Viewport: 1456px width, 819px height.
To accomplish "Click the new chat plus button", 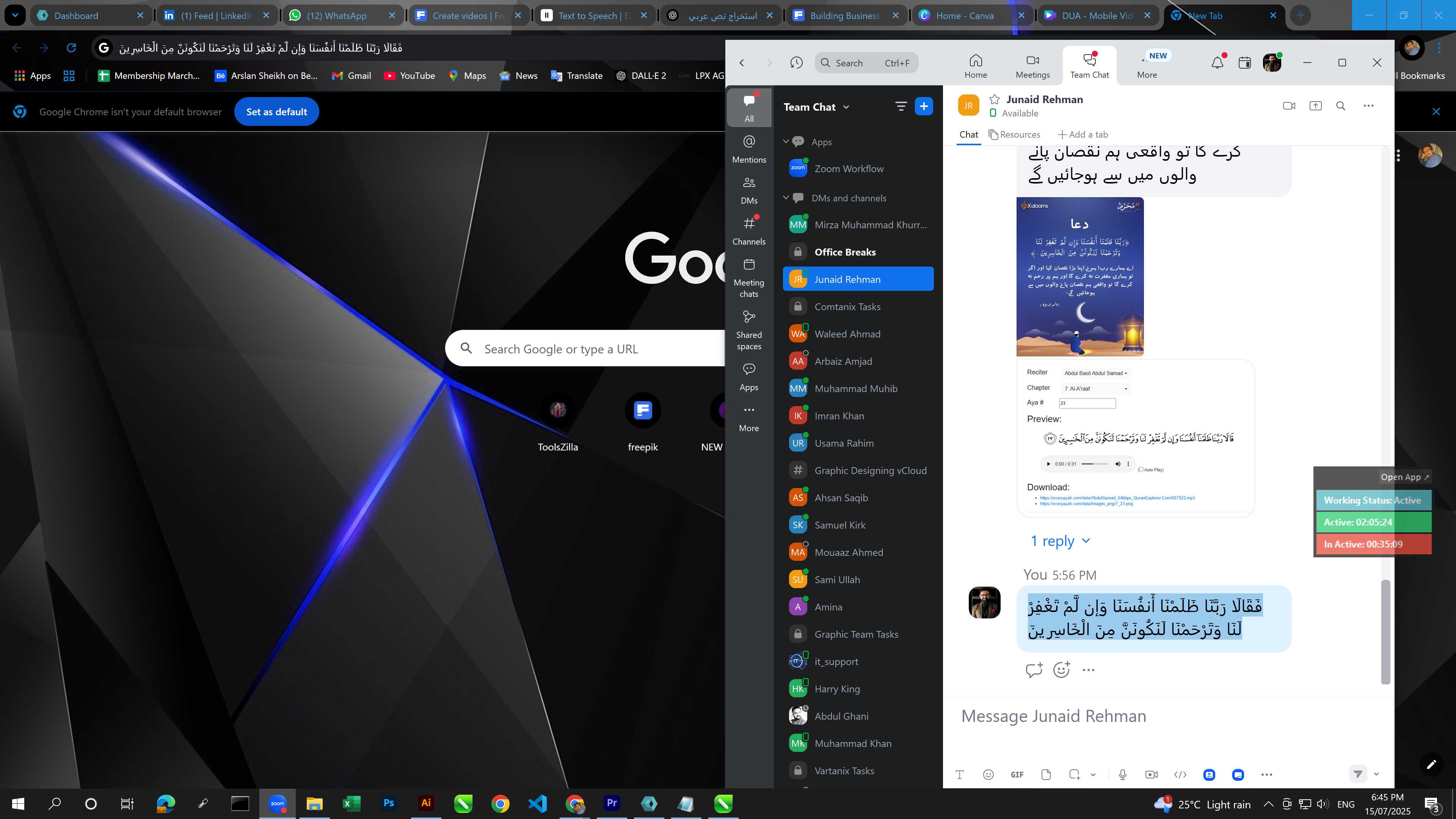I will tap(924, 106).
